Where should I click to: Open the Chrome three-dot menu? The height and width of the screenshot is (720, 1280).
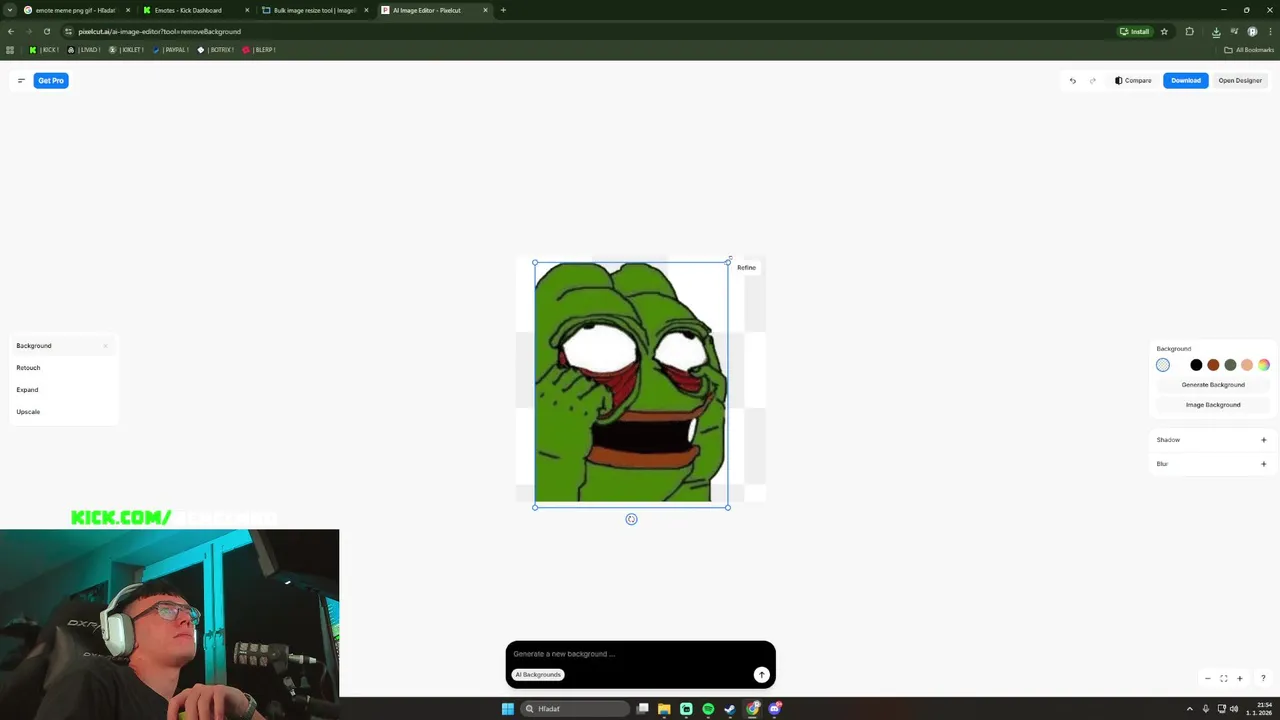pos(1270,31)
